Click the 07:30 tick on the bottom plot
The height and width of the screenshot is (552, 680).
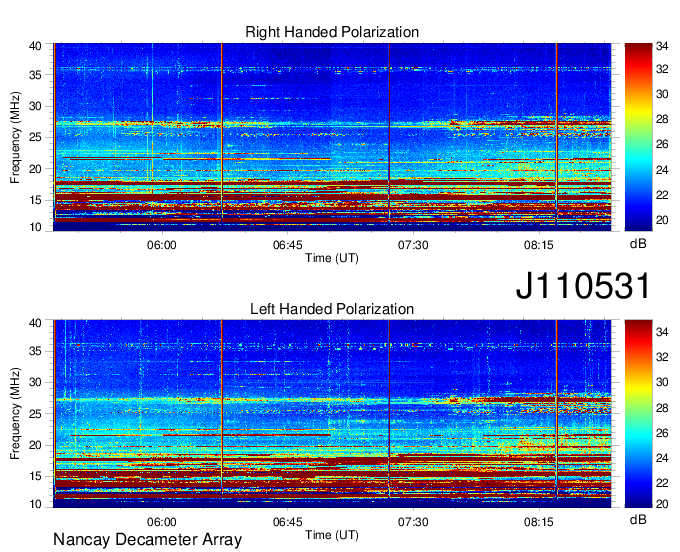pos(413,522)
